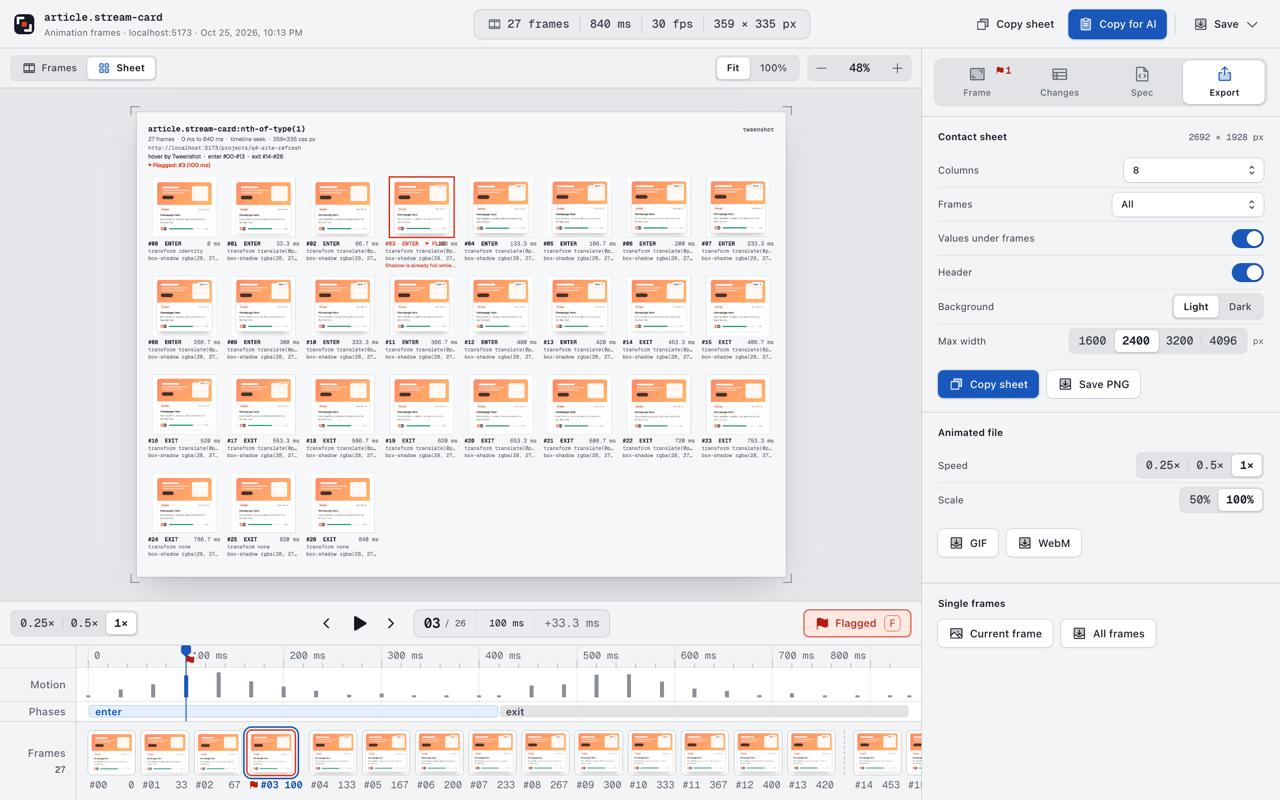Screen dimensions: 1280x800
Task: Click the Fit zoom button
Action: [733, 68]
